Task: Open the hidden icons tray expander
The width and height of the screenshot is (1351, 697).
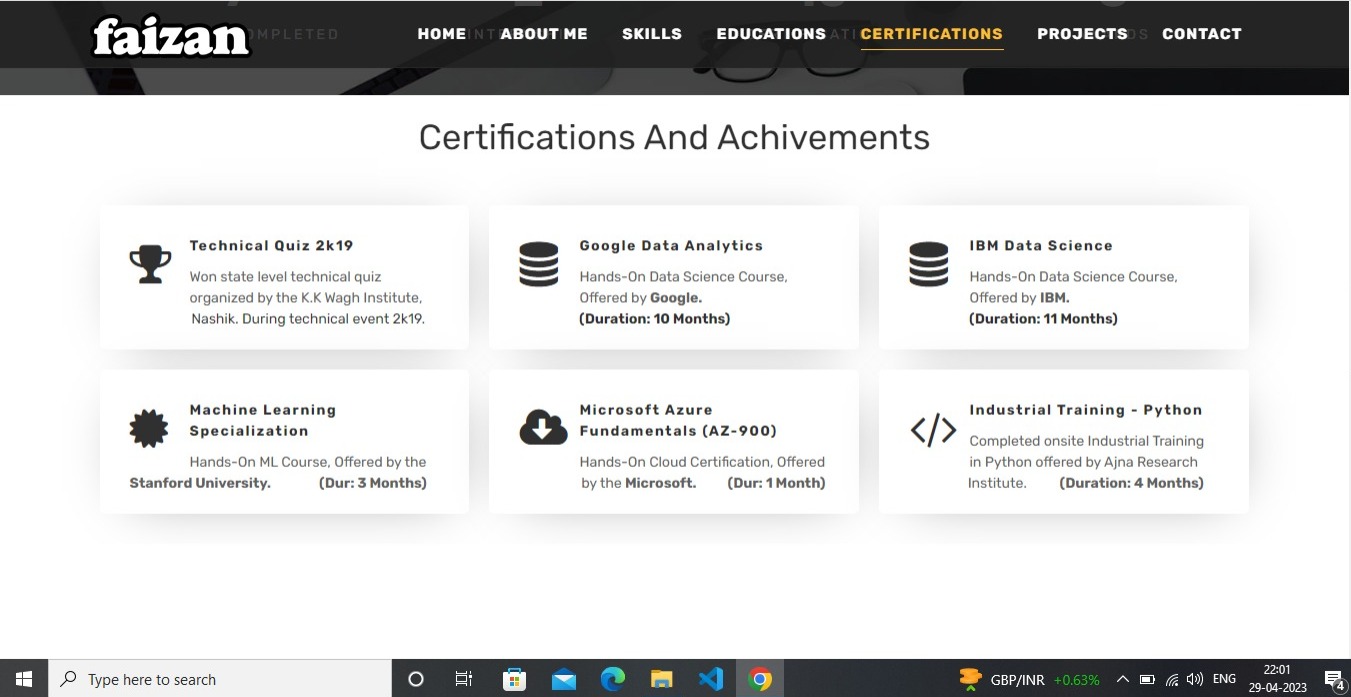Action: pyautogui.click(x=1123, y=679)
